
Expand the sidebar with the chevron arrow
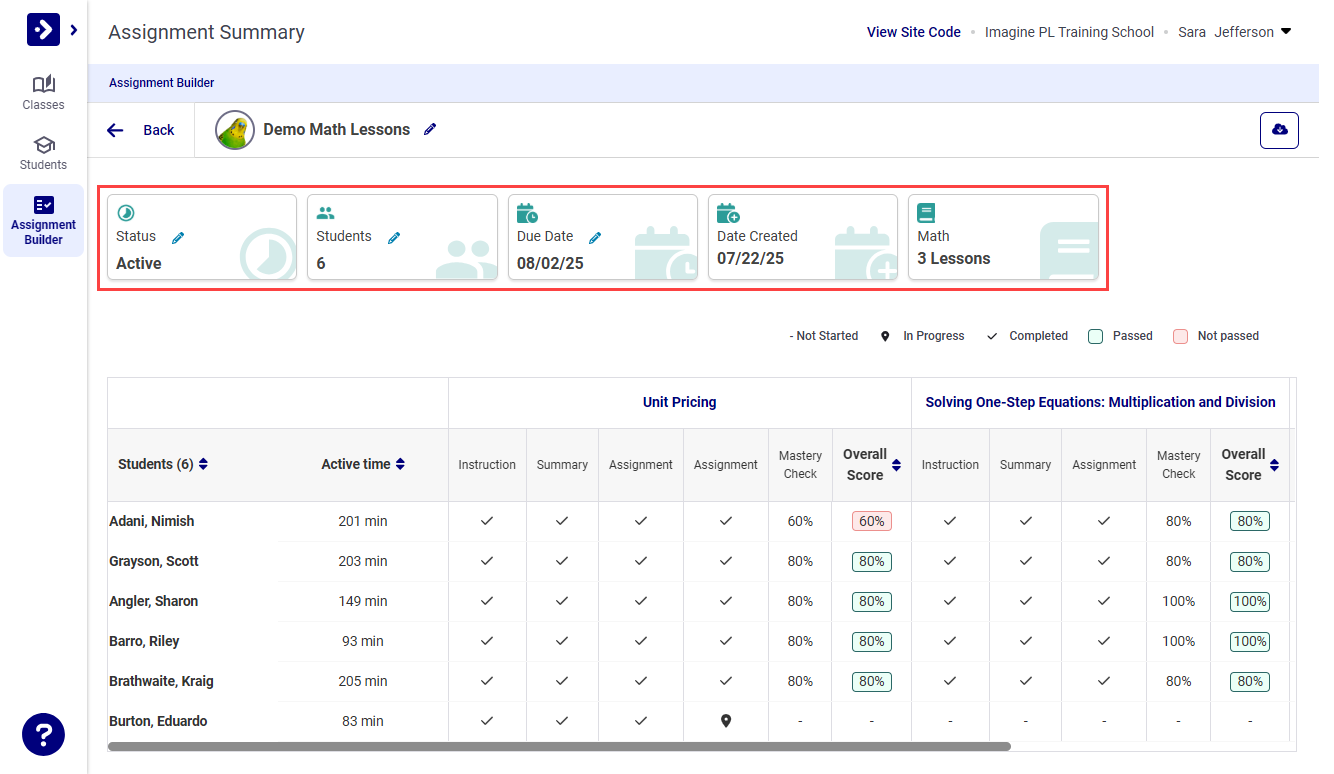pos(74,30)
